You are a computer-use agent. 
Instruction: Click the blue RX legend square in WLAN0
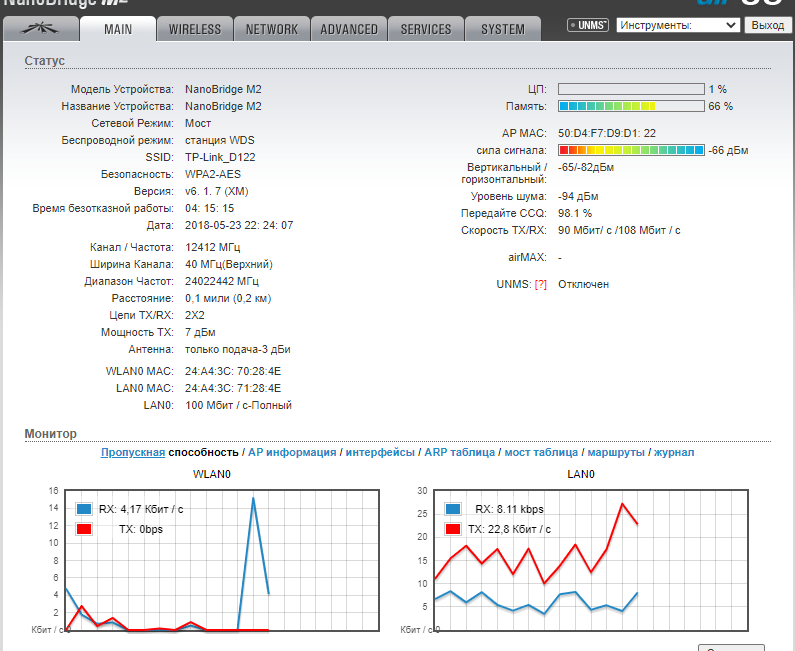pyautogui.click(x=84, y=509)
